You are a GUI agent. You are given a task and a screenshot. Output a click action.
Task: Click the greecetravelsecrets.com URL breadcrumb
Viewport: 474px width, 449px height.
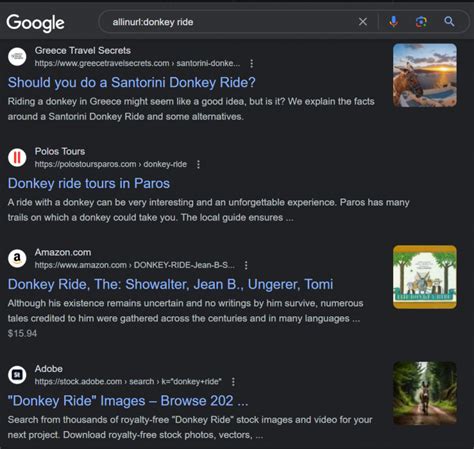[137, 63]
